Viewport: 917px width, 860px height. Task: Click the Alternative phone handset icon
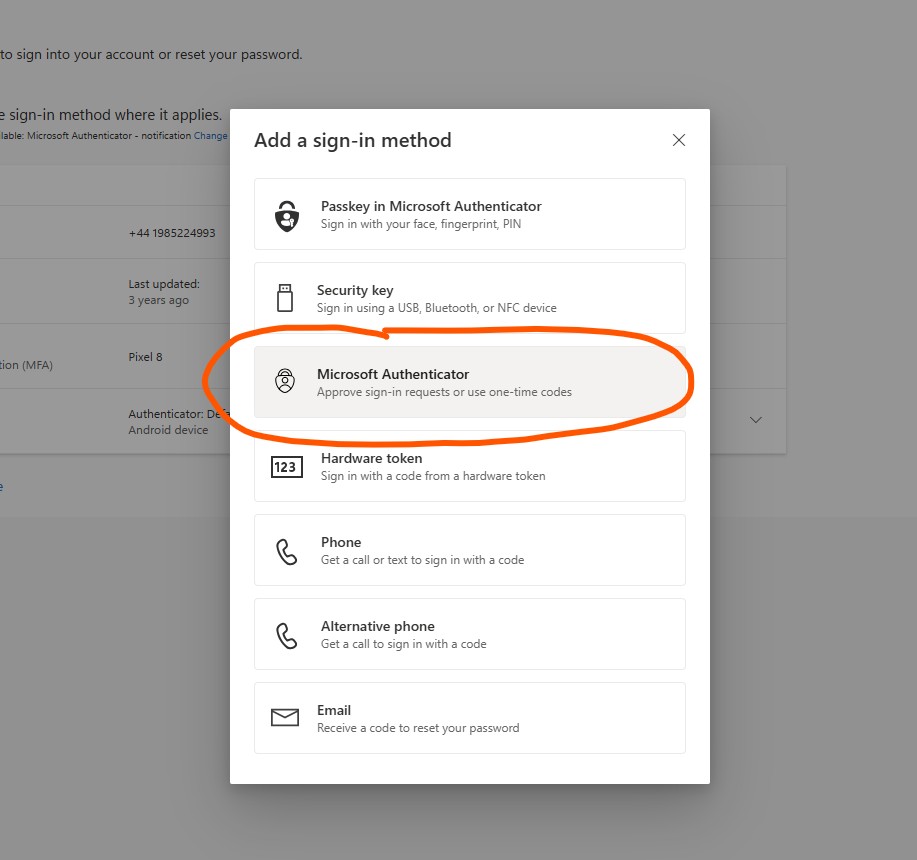pyautogui.click(x=287, y=635)
